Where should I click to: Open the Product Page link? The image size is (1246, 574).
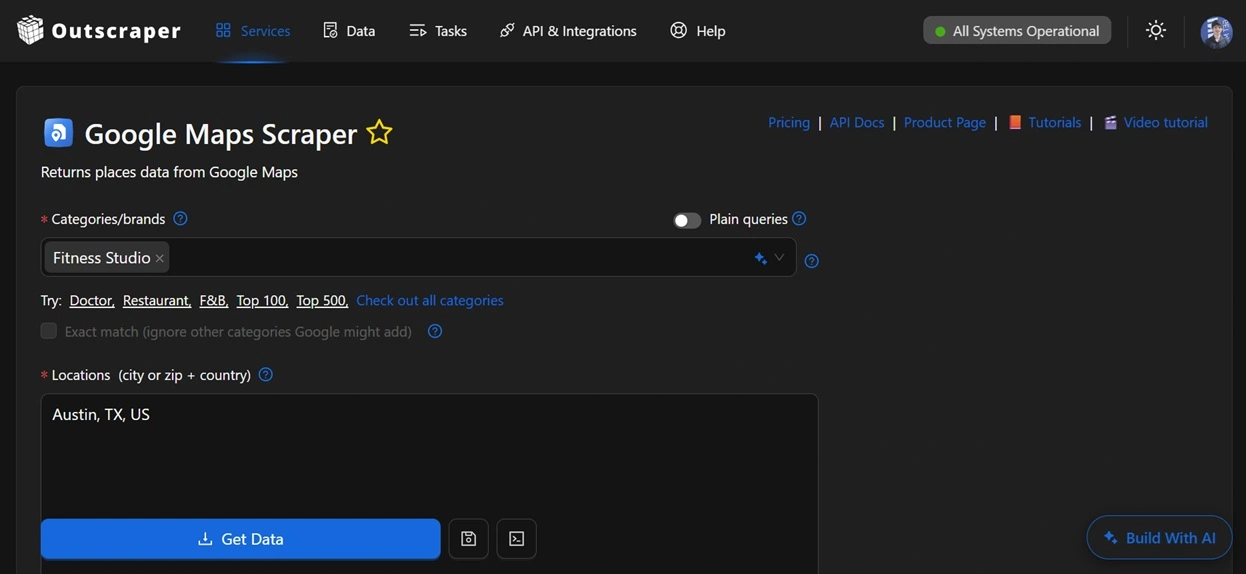point(945,122)
